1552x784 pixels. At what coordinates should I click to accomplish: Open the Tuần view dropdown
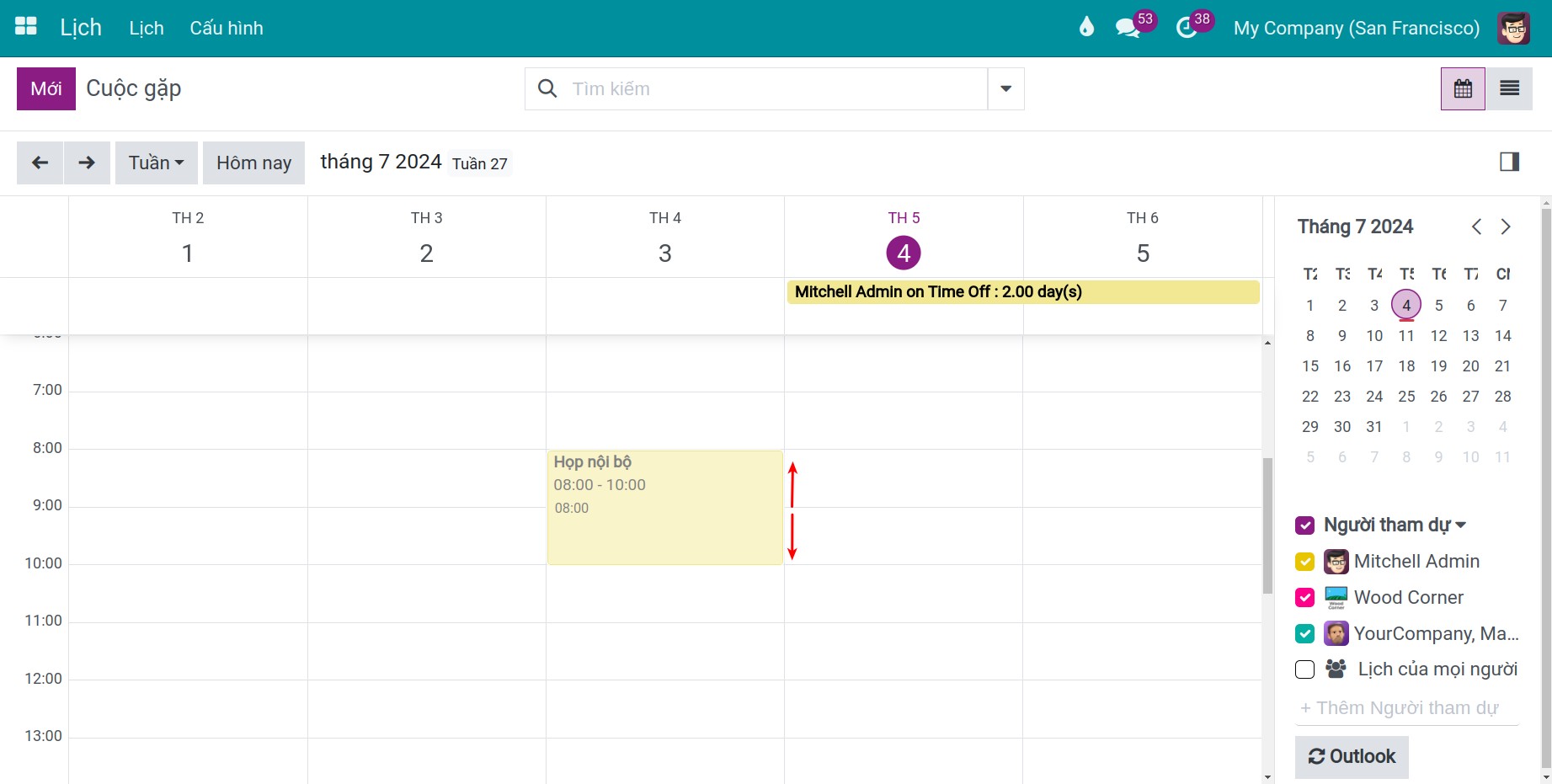point(157,163)
